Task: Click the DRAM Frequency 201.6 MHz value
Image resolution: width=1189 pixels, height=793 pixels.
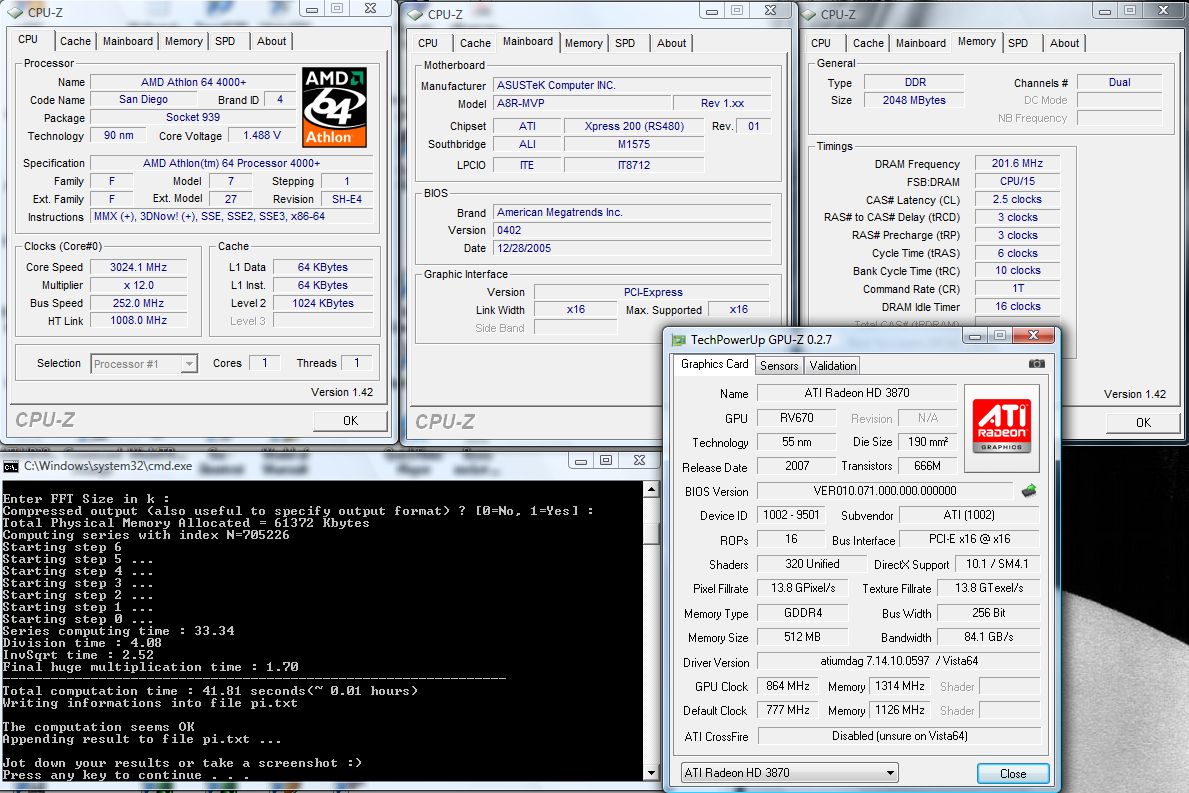Action: [1017, 163]
